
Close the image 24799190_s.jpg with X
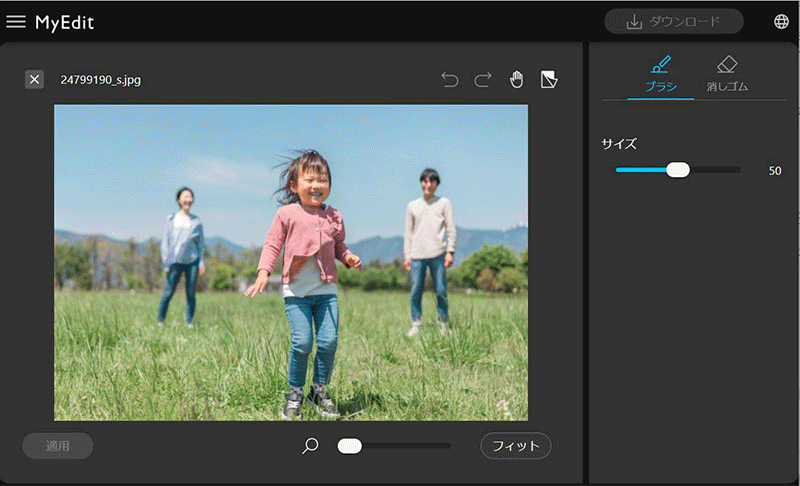click(34, 79)
